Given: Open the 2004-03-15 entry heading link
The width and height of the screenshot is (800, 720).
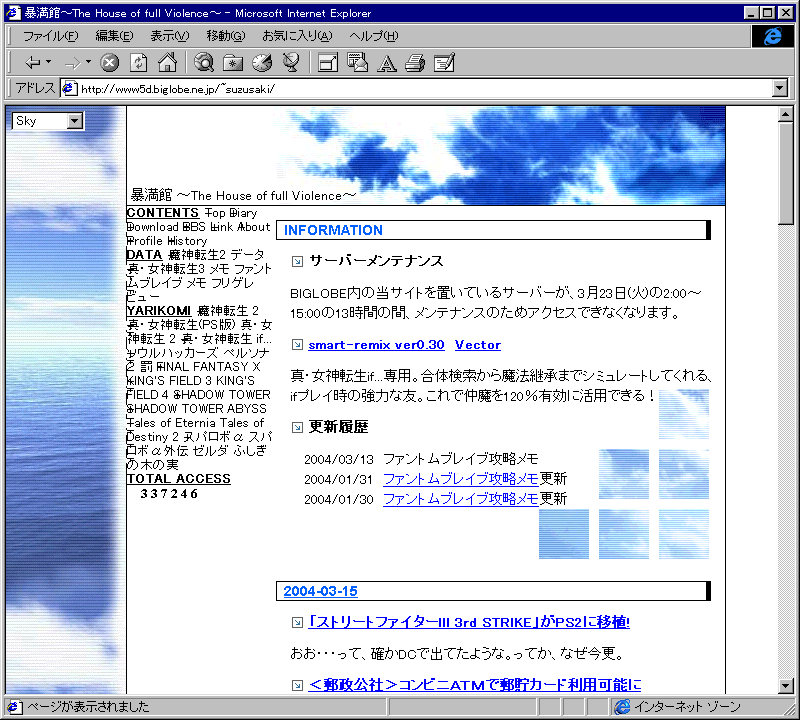Looking at the screenshot, I should click(x=320, y=591).
